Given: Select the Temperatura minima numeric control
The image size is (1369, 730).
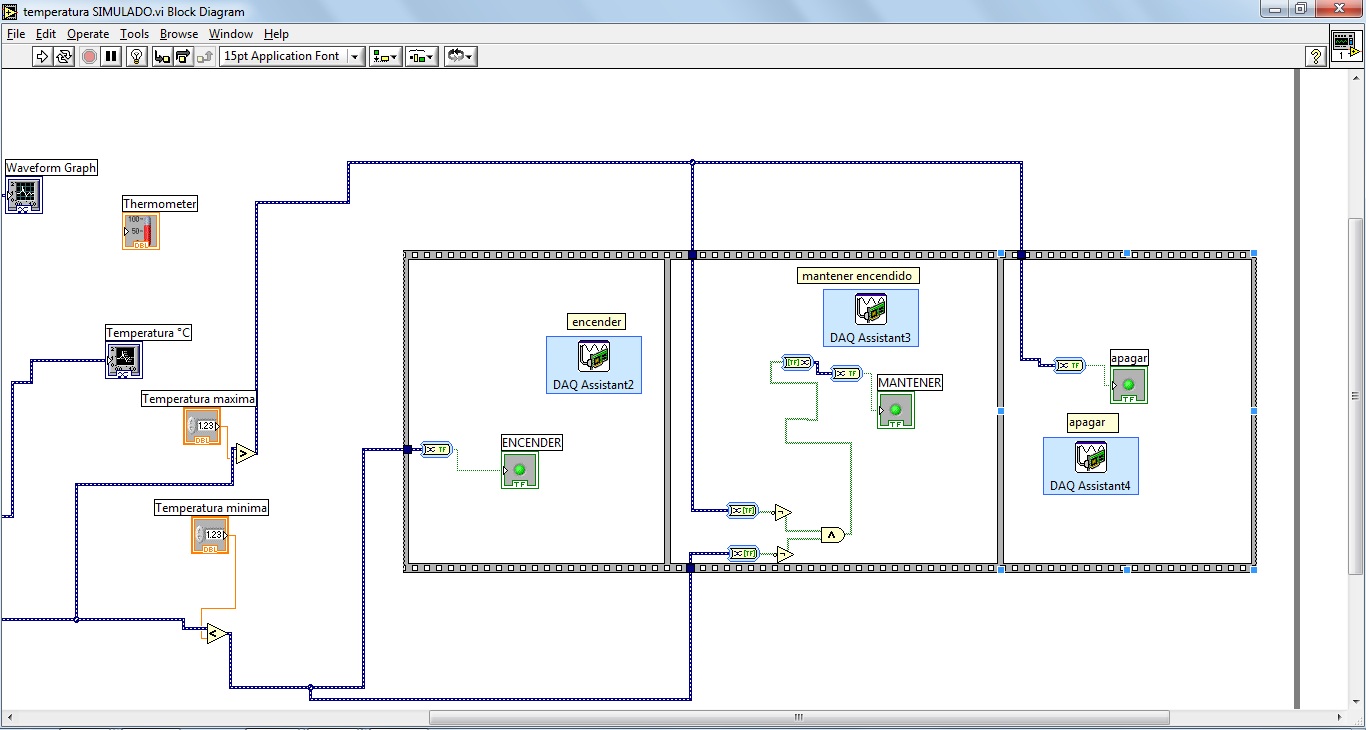Looking at the screenshot, I should pos(210,535).
